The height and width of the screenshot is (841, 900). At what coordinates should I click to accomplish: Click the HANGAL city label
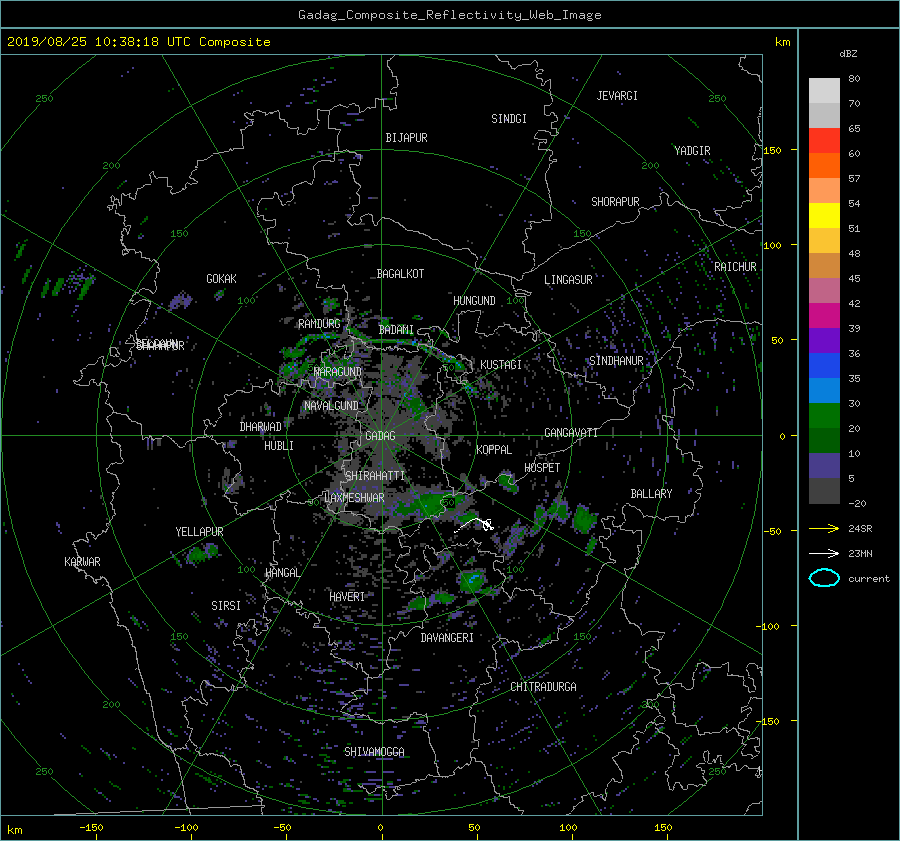(x=283, y=573)
